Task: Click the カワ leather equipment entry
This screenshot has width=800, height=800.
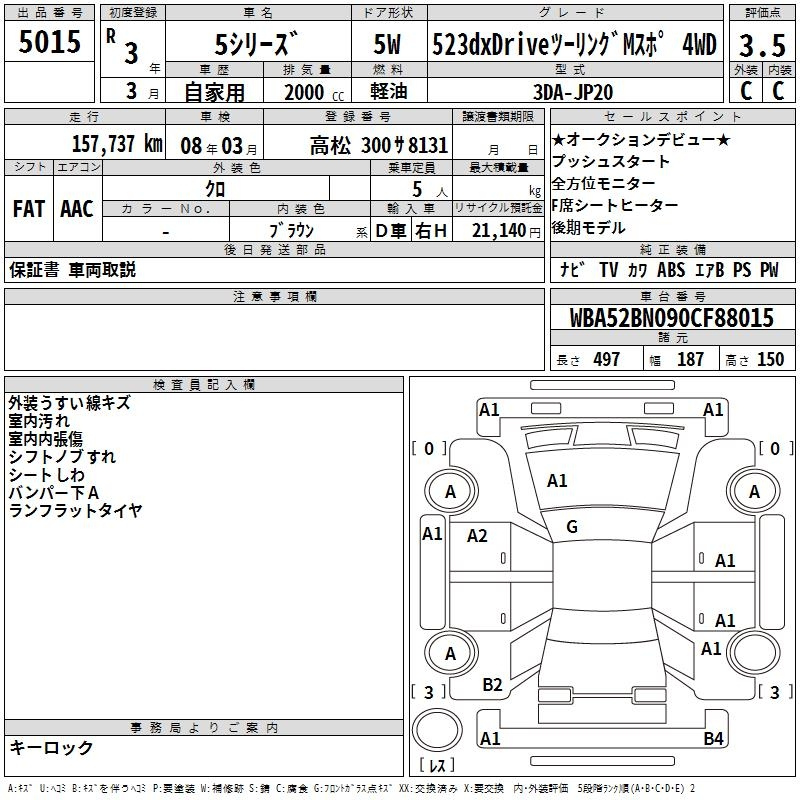Action: [x=637, y=270]
